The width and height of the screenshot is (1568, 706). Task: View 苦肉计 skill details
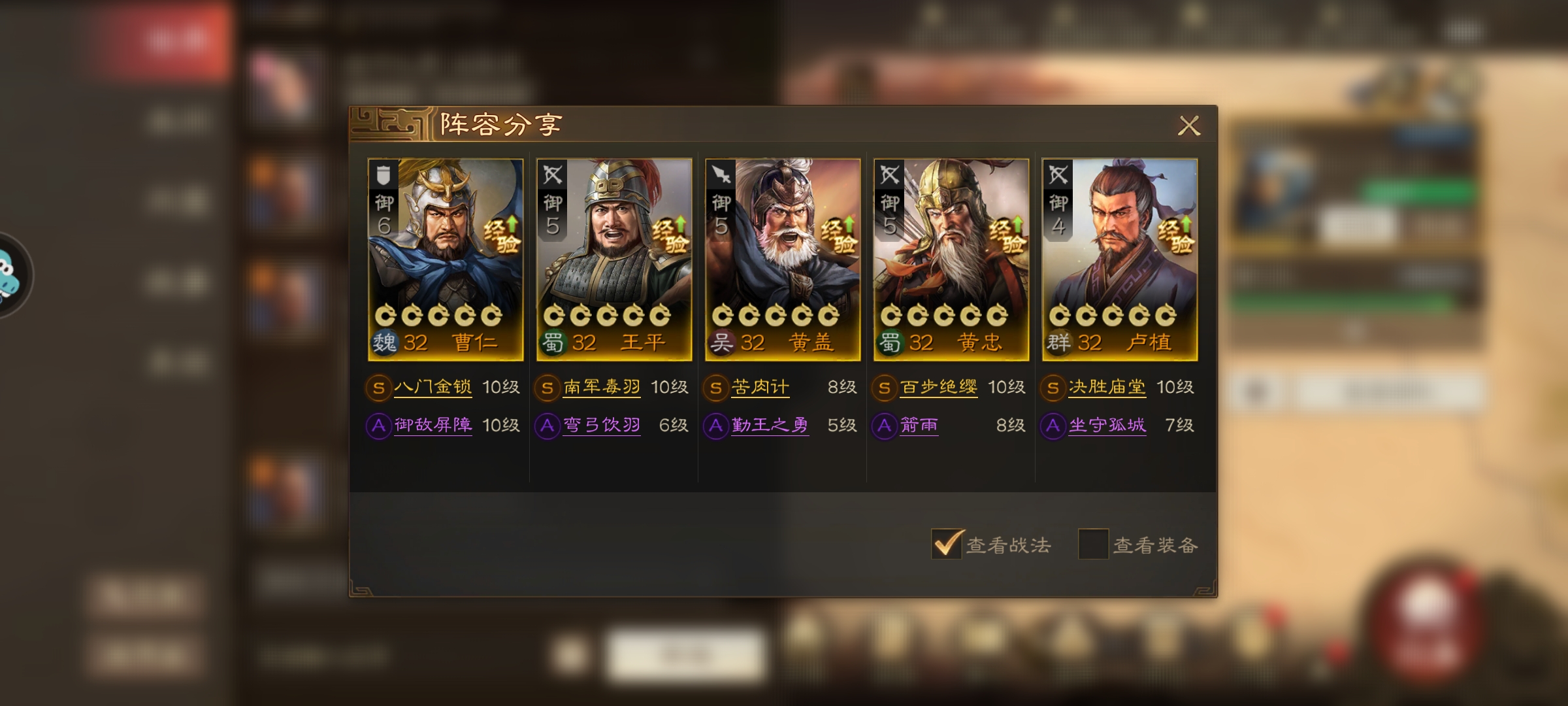(x=760, y=388)
